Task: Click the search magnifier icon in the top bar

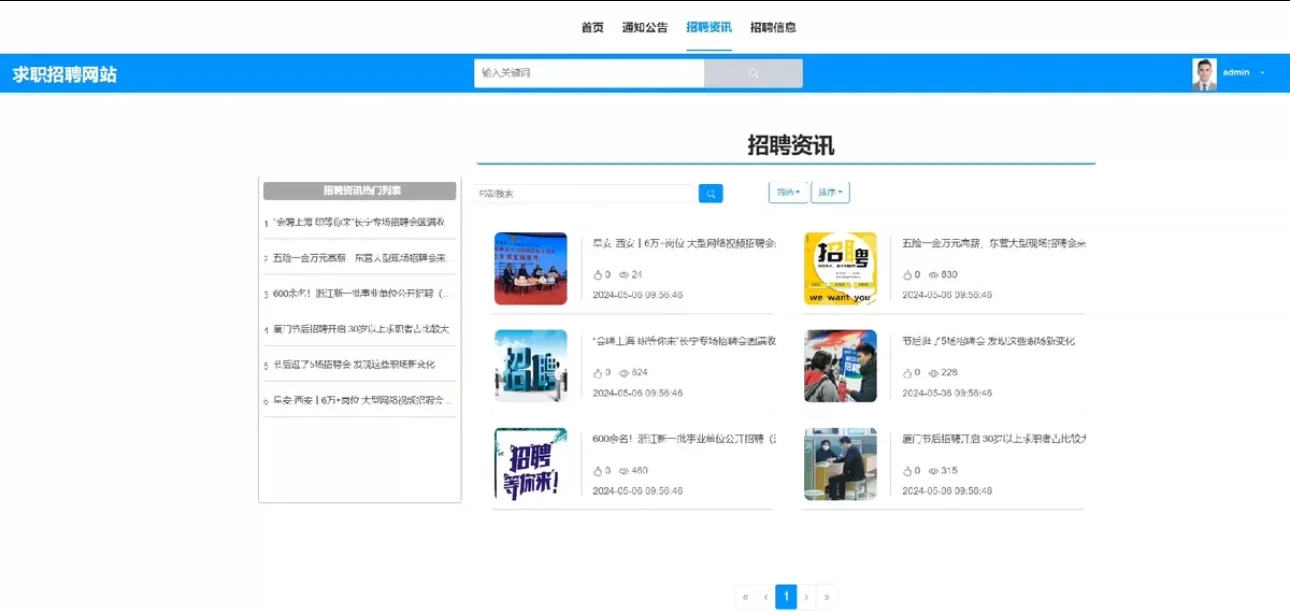Action: click(x=753, y=73)
